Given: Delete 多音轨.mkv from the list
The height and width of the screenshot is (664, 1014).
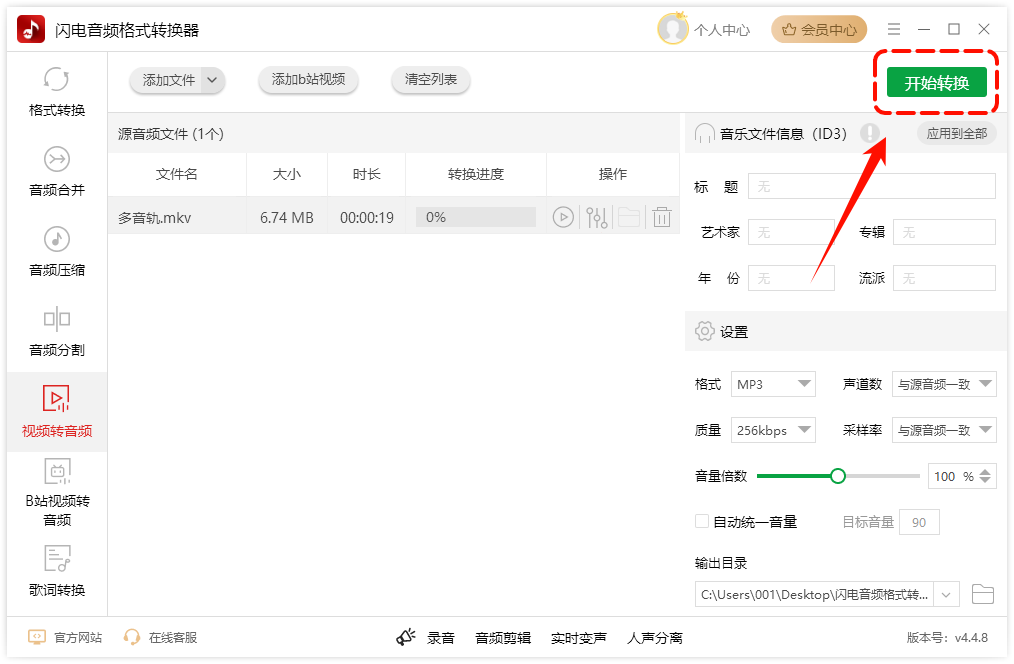Looking at the screenshot, I should pyautogui.click(x=662, y=217).
